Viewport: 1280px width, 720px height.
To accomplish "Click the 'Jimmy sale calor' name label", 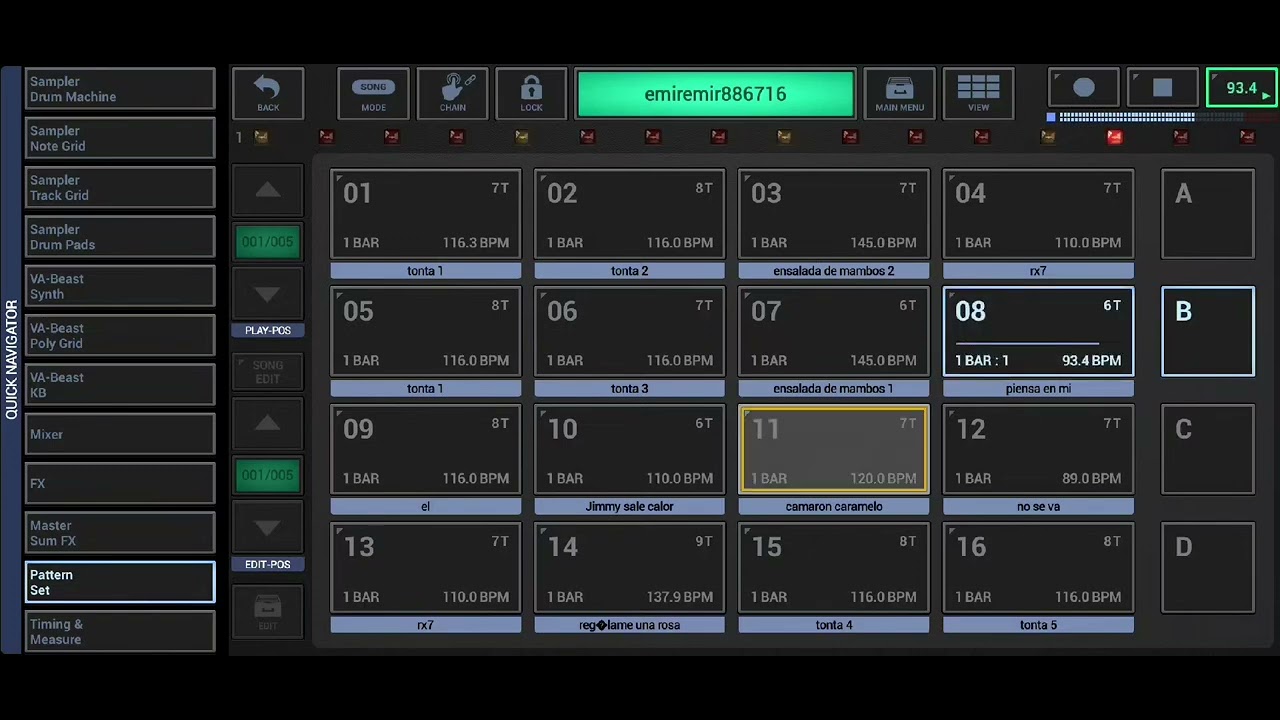I will coord(630,507).
